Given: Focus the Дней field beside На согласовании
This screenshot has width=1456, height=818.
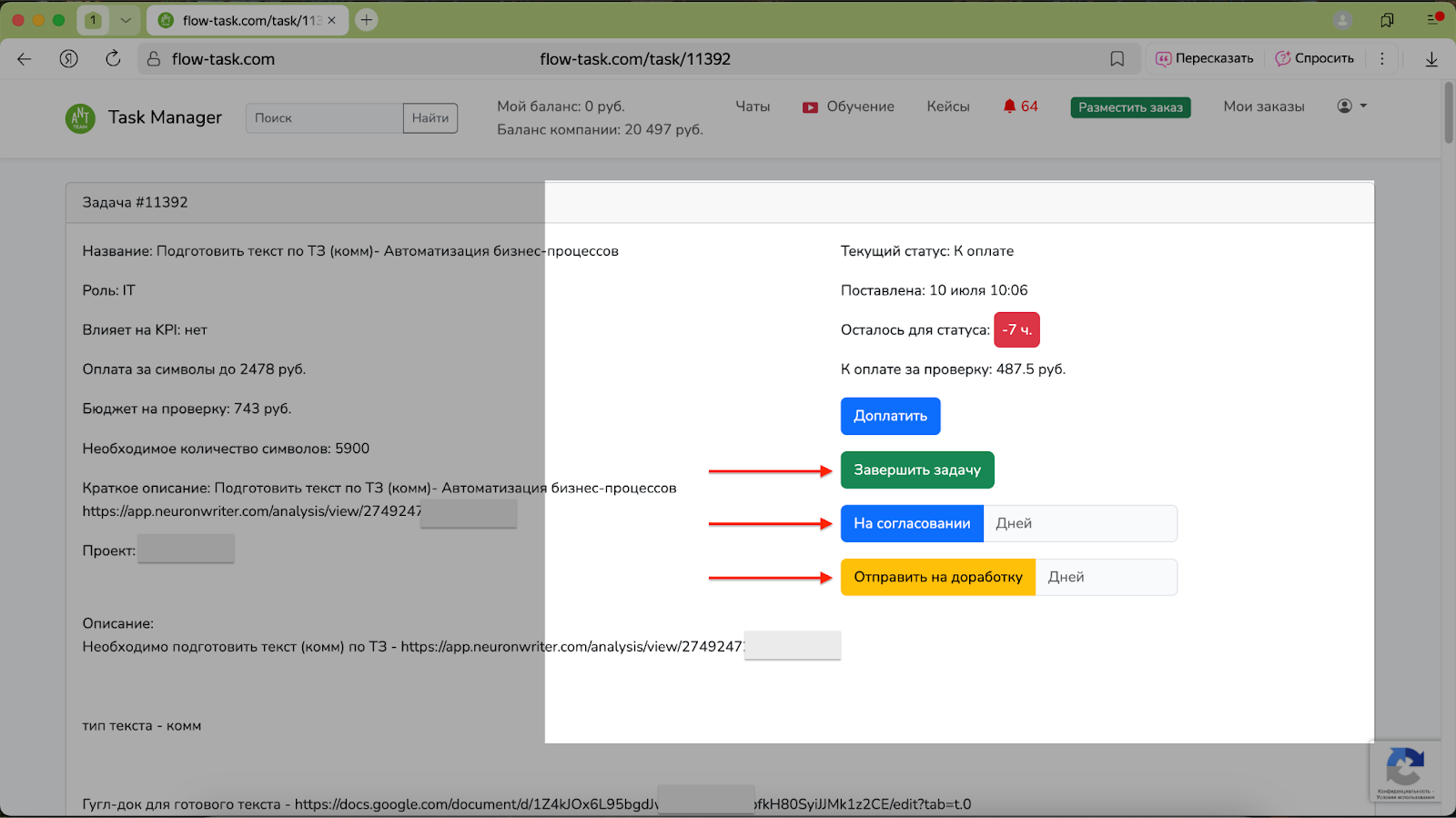Looking at the screenshot, I should (1079, 524).
